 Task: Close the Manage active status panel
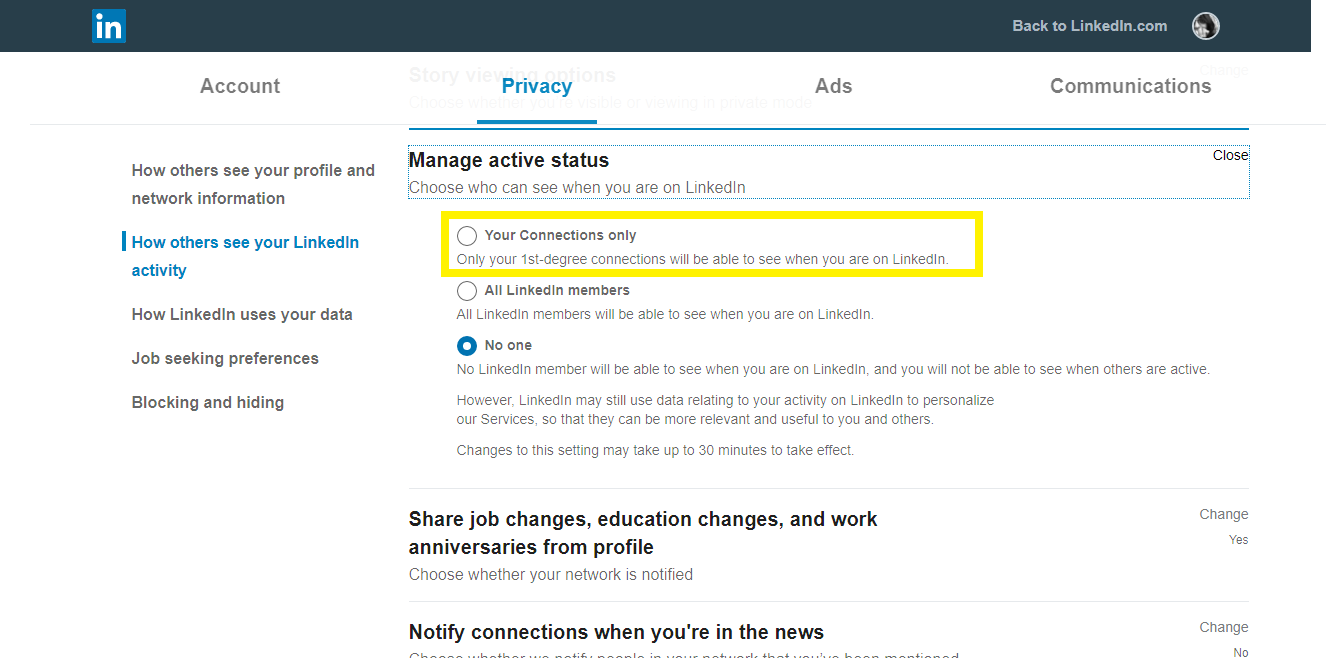[x=1229, y=154]
